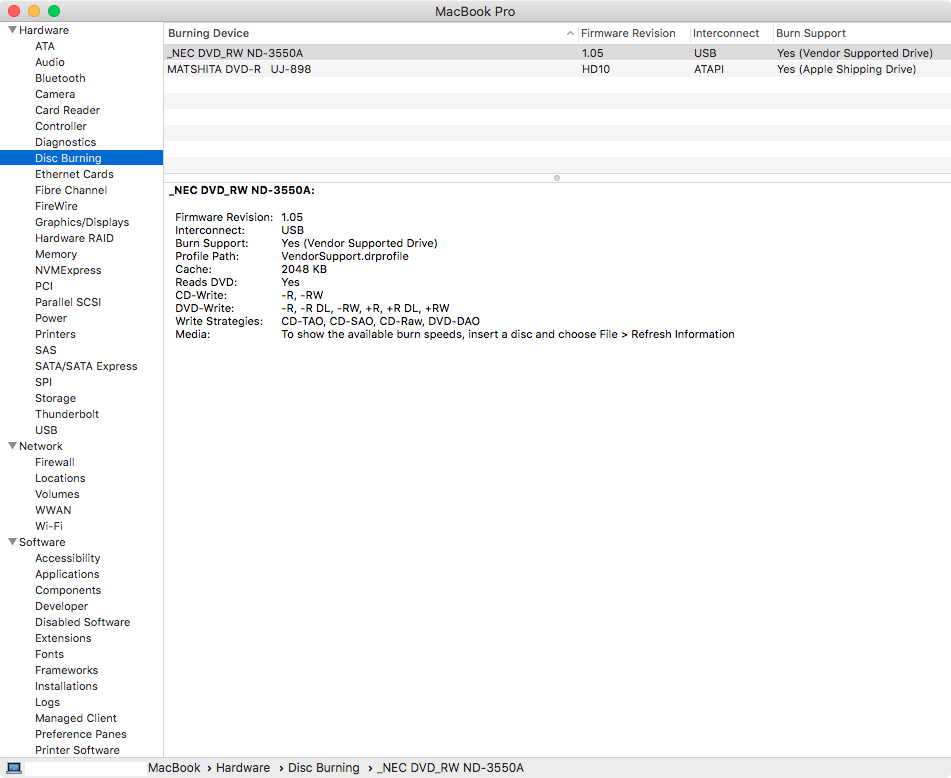The image size is (951, 778).
Task: Select Hardware RAID category
Action: (74, 238)
